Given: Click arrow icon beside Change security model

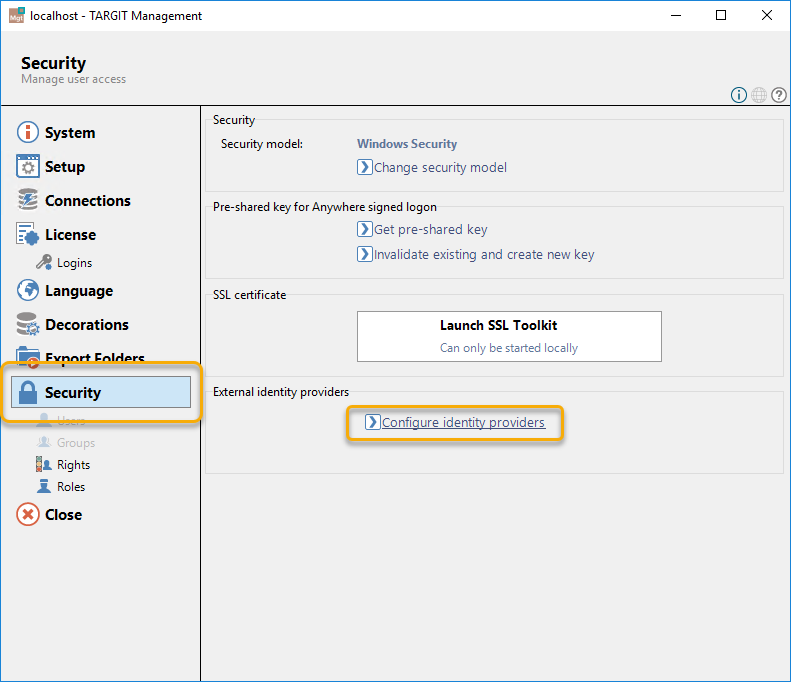Looking at the screenshot, I should click(364, 167).
